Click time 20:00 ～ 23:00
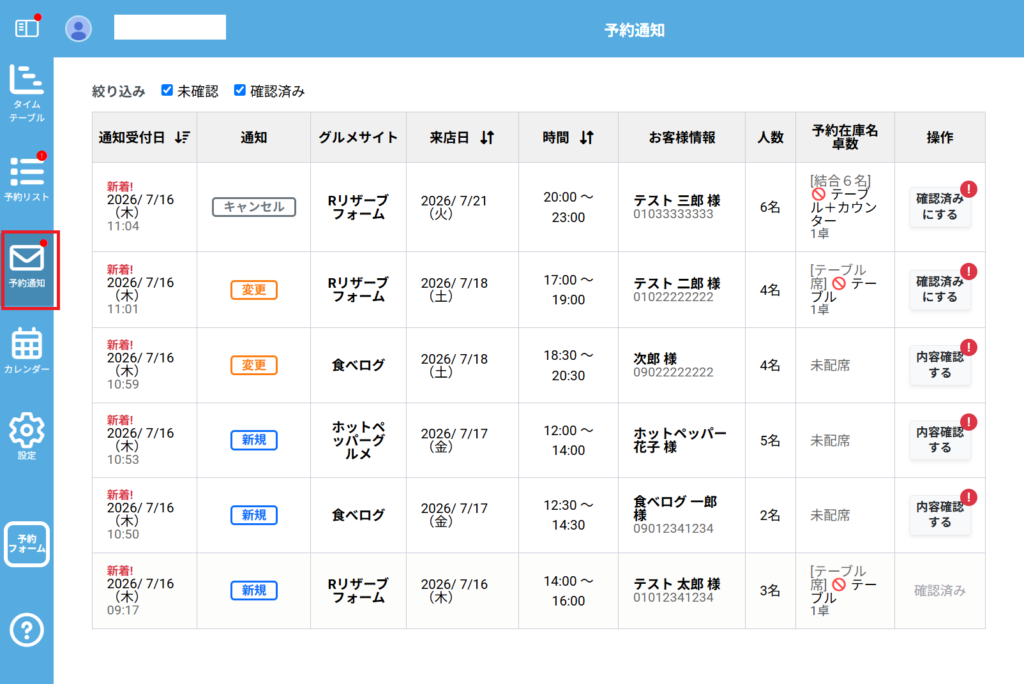The image size is (1024, 684). [568, 207]
